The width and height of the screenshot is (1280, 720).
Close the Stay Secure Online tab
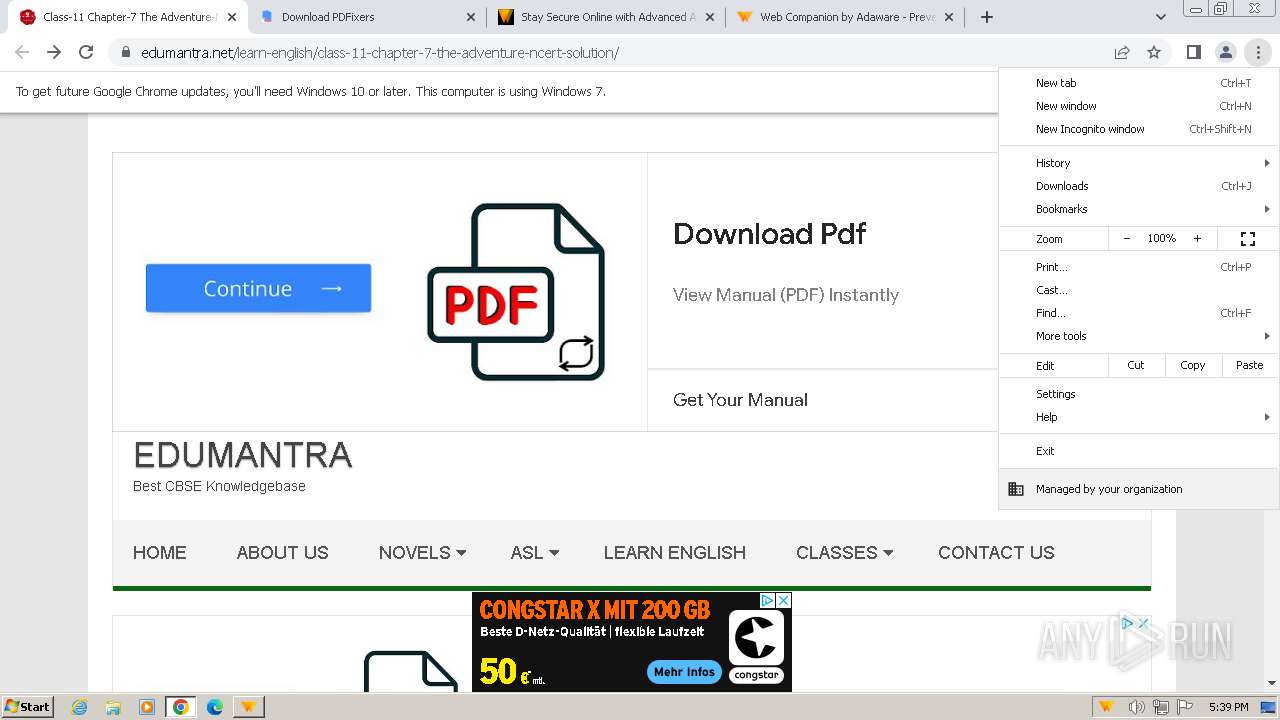click(x=710, y=17)
